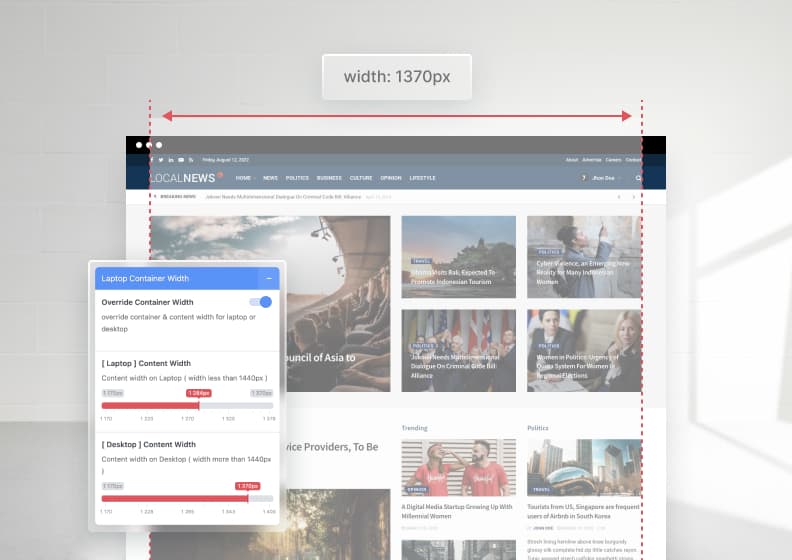Open the About link in top bar
Image resolution: width=792 pixels, height=560 pixels.
coord(572,160)
